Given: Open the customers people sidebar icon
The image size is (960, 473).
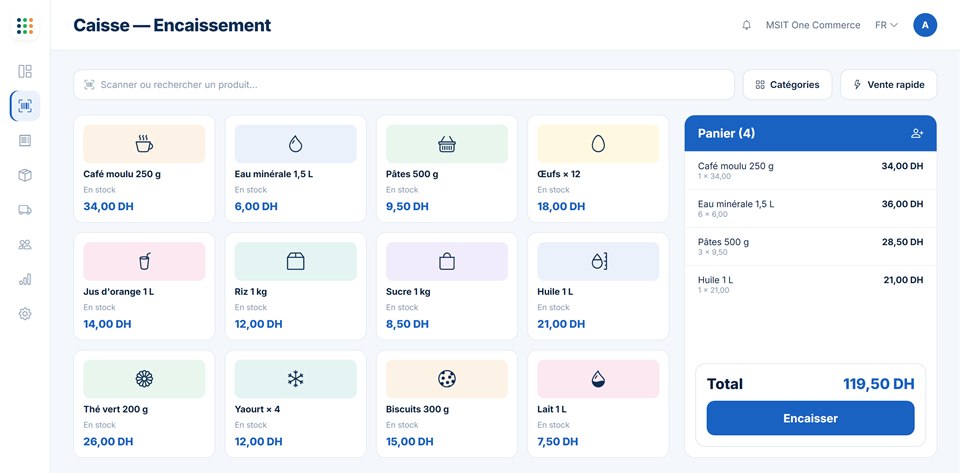Looking at the screenshot, I should point(25,245).
